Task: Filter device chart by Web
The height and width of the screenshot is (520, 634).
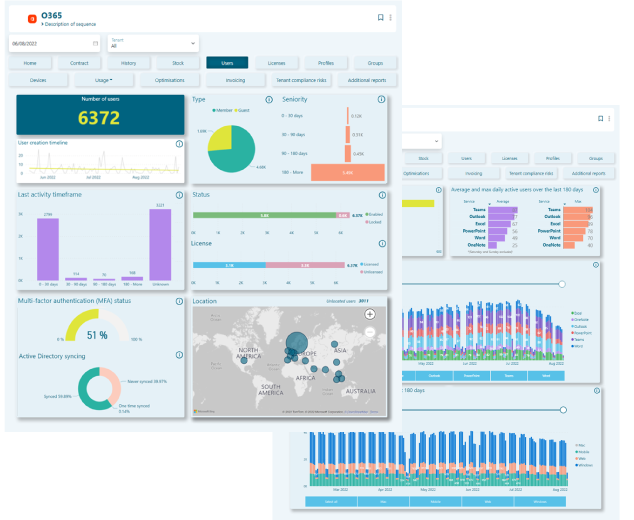Action: (488, 502)
